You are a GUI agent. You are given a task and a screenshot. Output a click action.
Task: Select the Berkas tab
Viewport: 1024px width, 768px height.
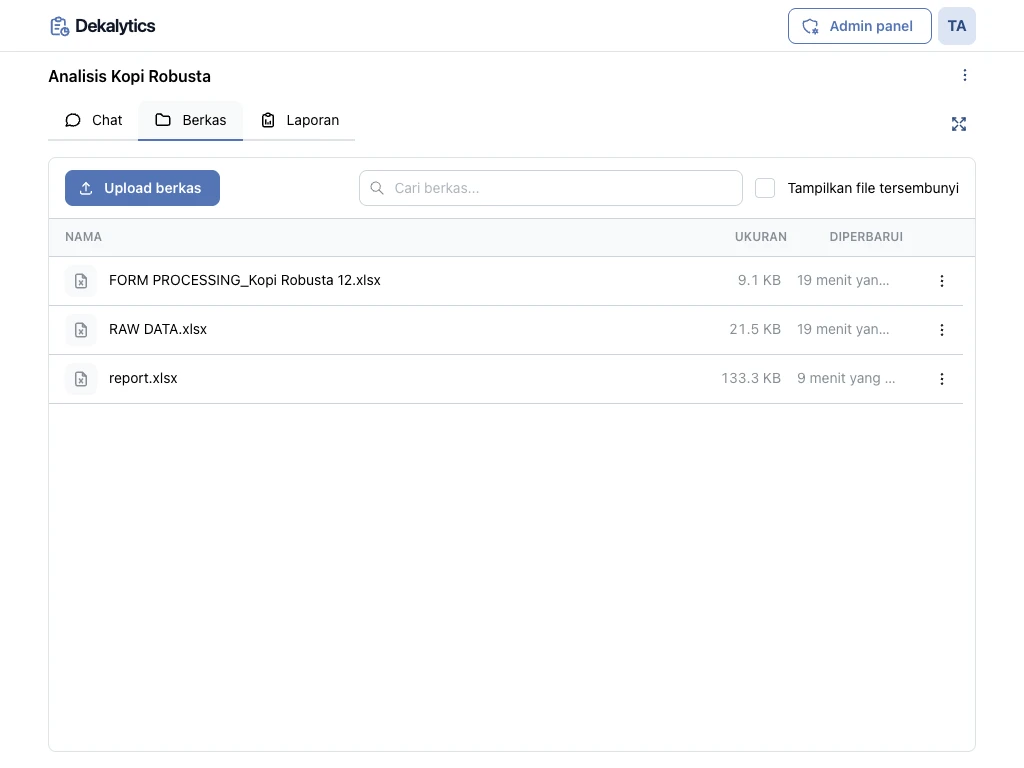coord(191,120)
